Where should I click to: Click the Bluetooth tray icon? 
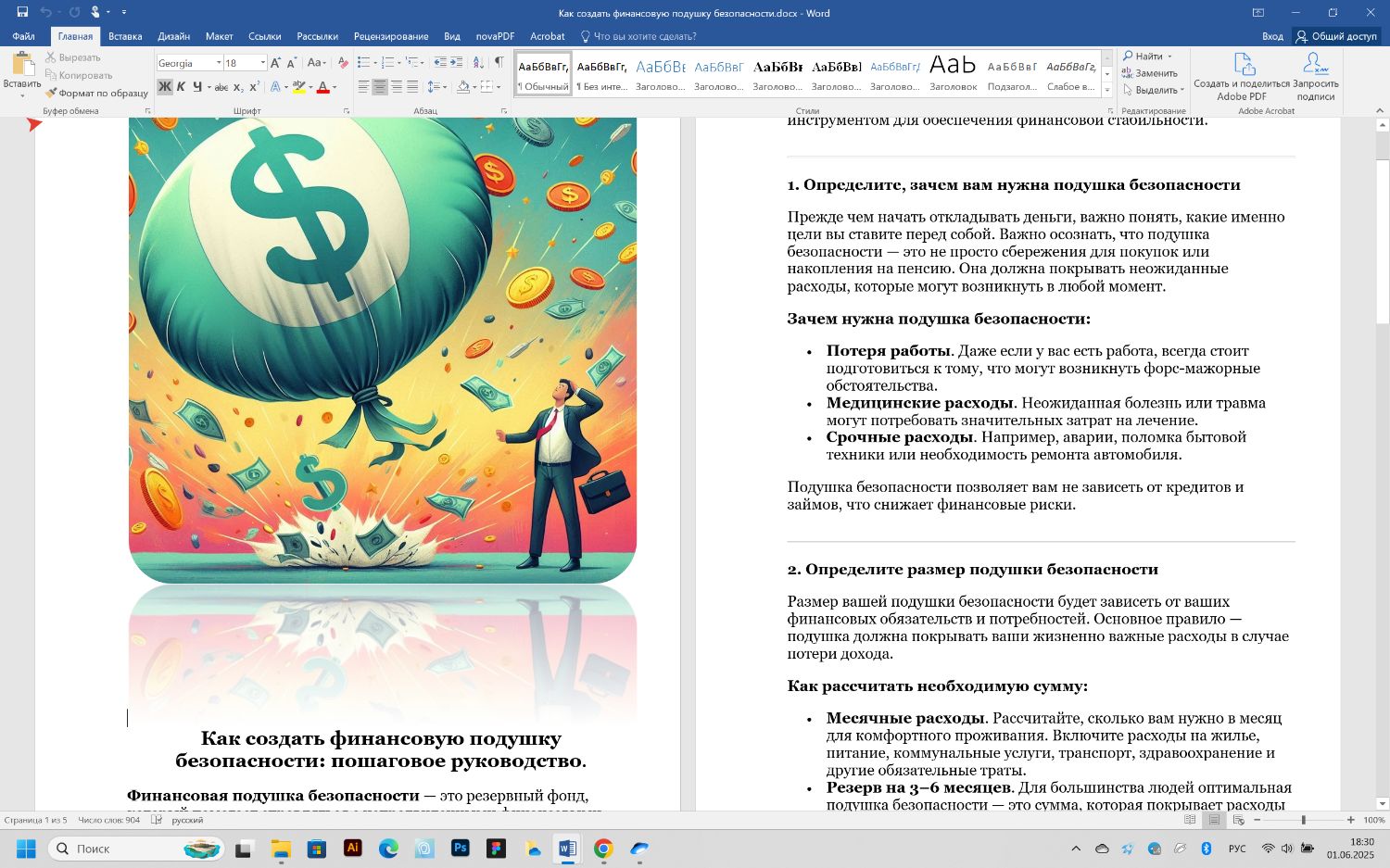[1207, 849]
